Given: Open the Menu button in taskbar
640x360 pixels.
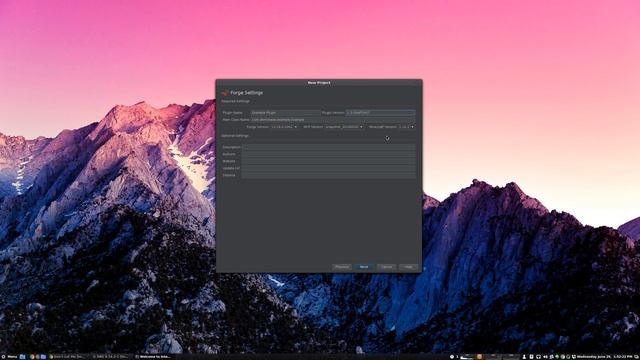Looking at the screenshot, I should click(9, 357).
